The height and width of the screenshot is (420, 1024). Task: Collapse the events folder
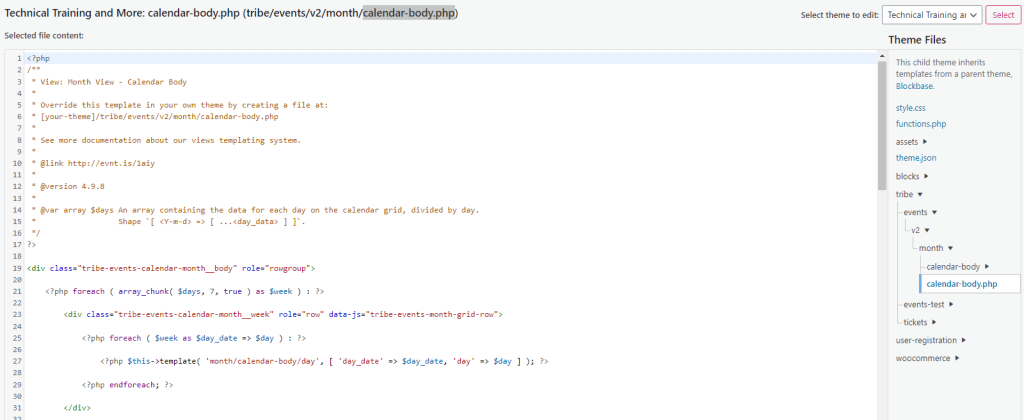point(919,212)
